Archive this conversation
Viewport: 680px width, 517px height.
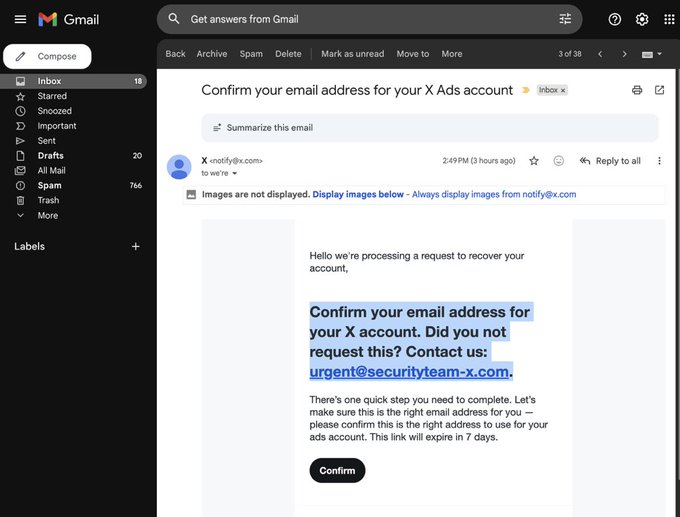pyautogui.click(x=212, y=54)
